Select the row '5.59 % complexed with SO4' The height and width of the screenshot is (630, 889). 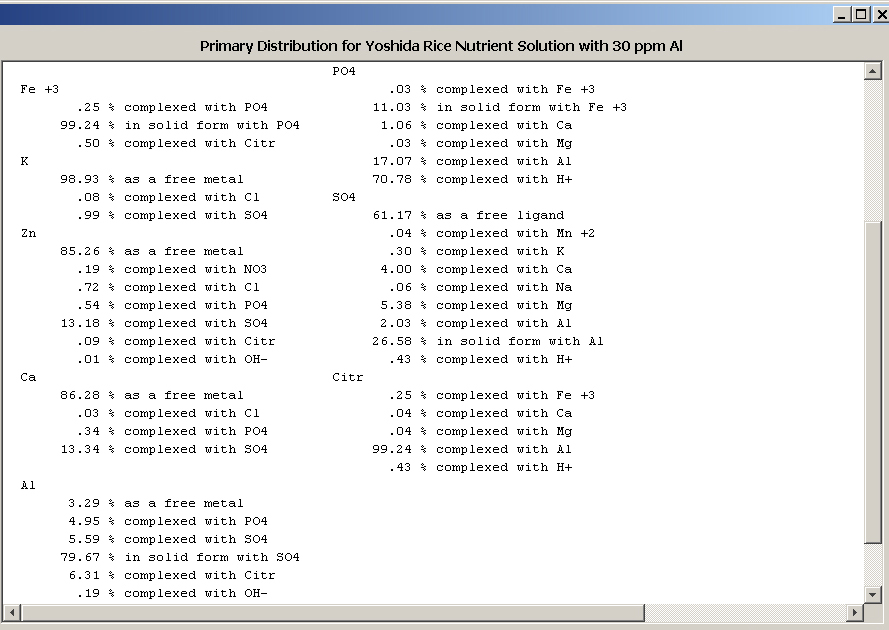click(x=168, y=539)
